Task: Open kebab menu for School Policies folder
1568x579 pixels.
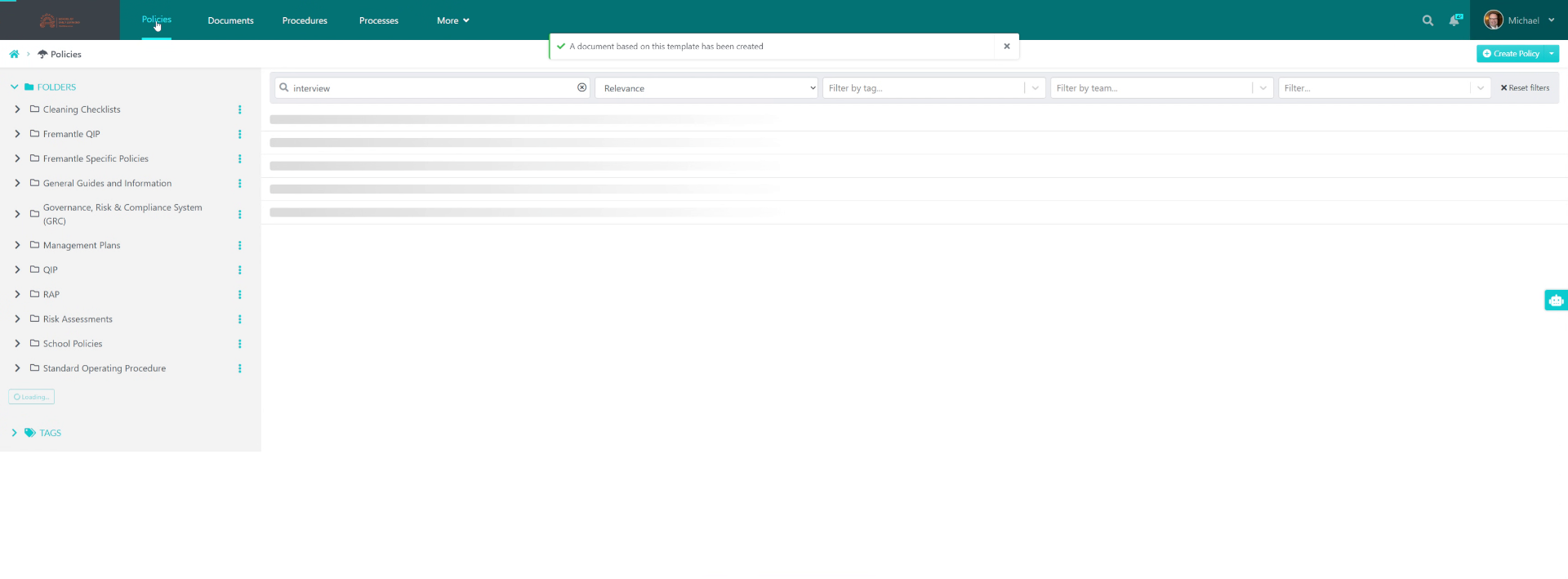Action: pos(239,344)
